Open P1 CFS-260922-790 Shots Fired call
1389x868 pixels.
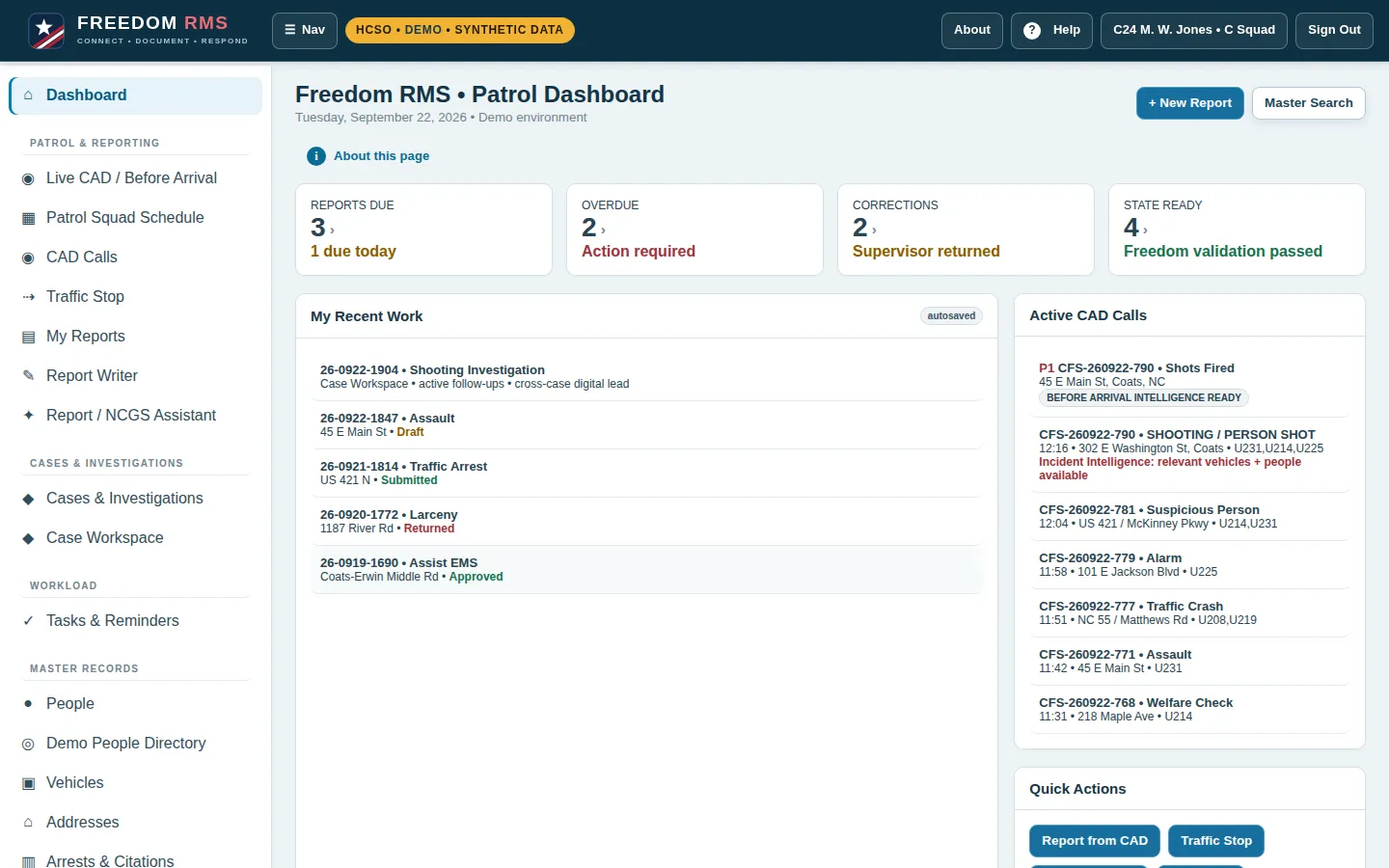point(1189,384)
